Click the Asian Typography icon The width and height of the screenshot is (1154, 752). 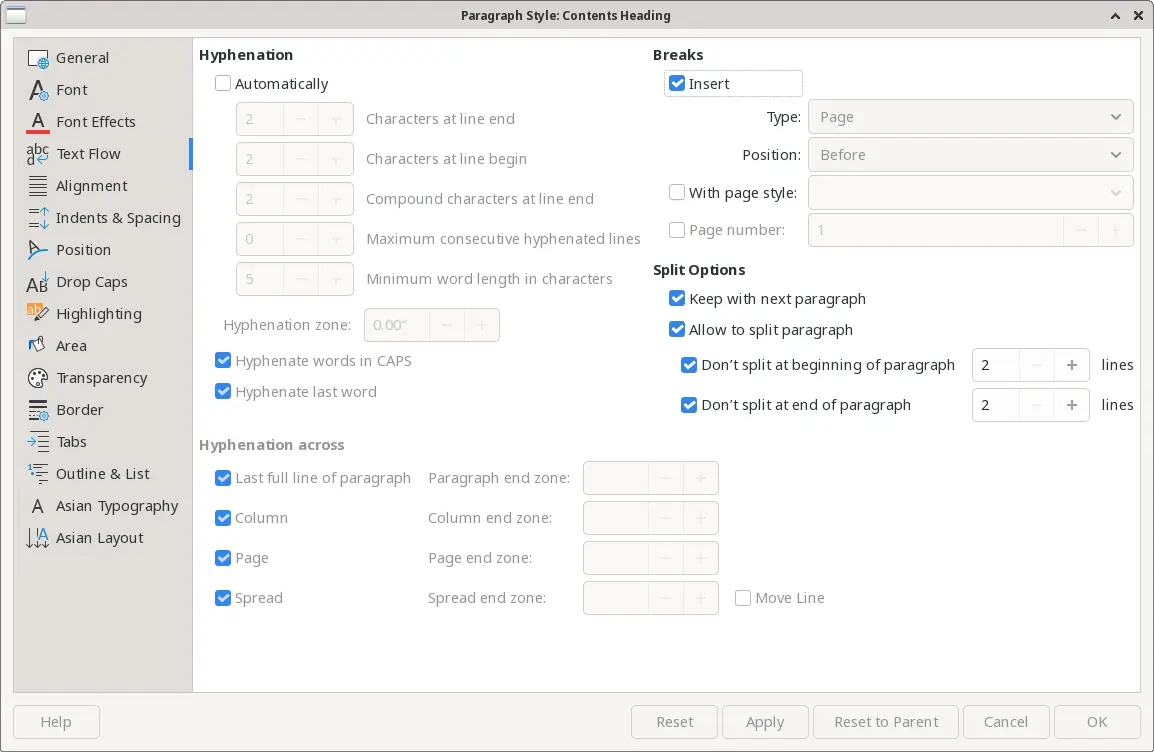(x=38, y=506)
